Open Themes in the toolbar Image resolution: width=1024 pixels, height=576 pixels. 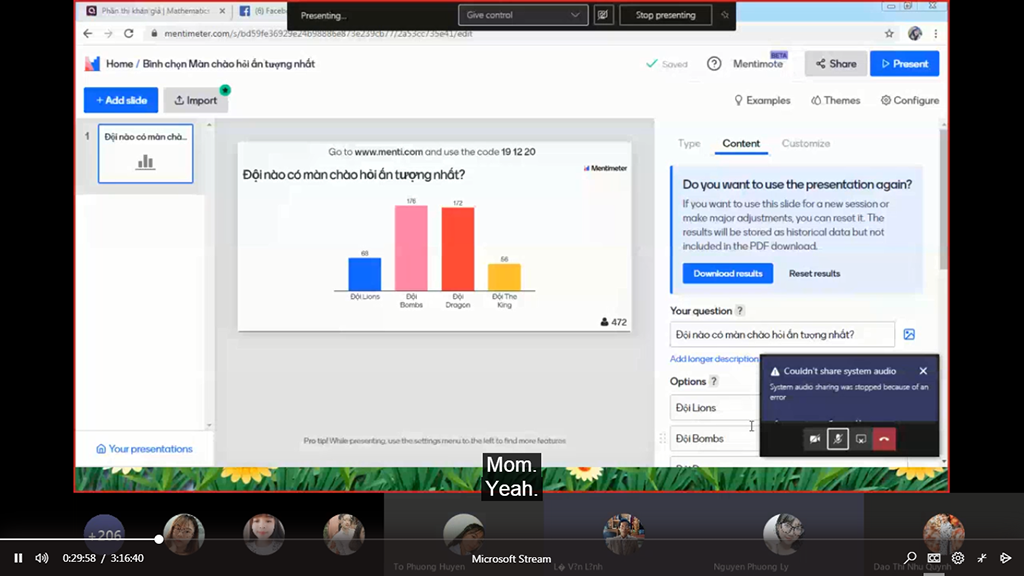(835, 101)
